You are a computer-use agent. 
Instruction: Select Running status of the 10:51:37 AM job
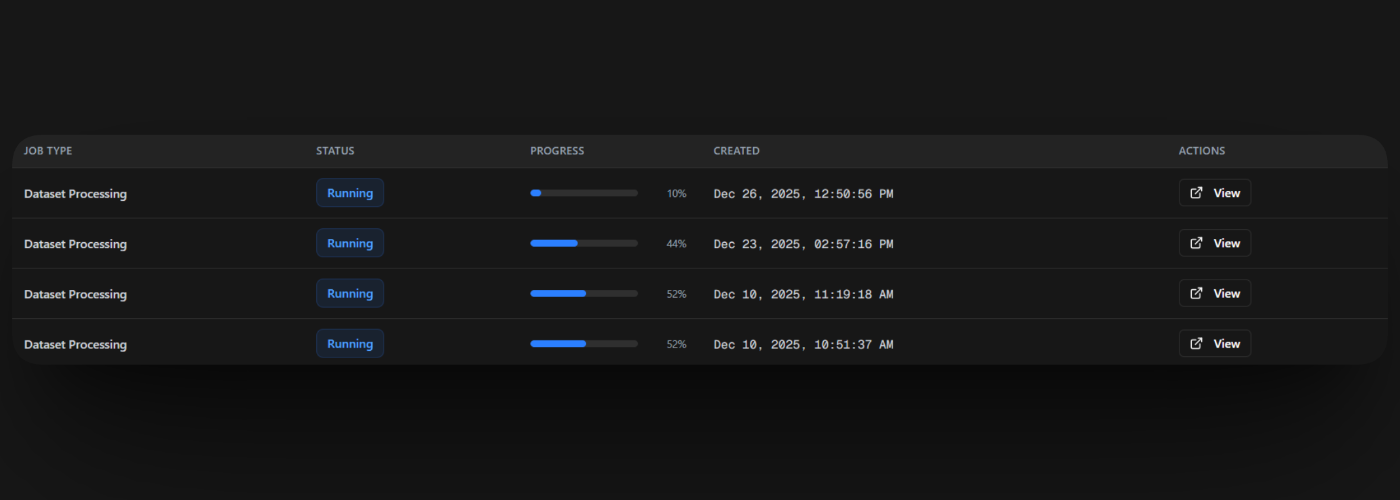point(349,344)
